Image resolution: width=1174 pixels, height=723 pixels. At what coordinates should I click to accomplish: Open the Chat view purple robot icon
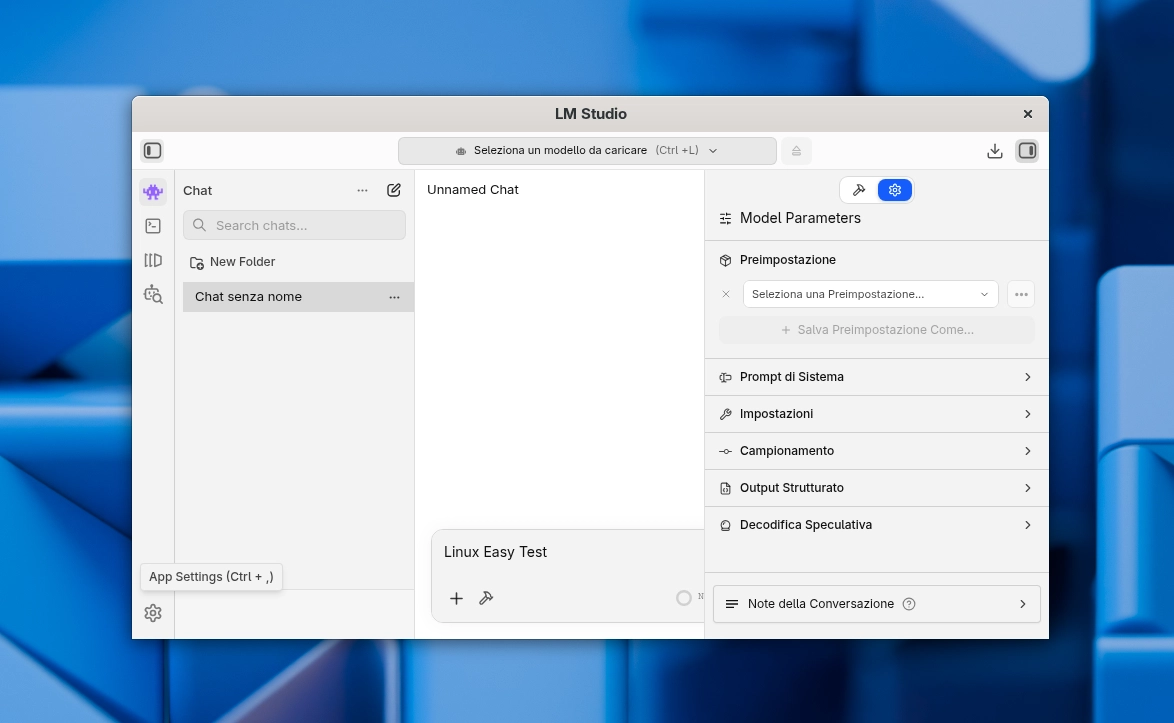(x=153, y=191)
